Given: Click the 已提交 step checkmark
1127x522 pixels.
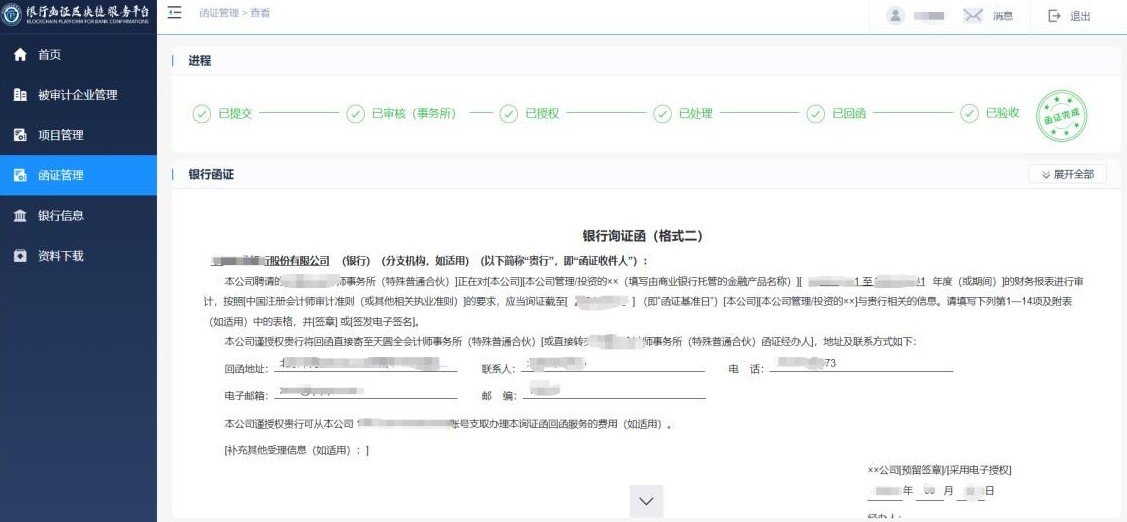Looking at the screenshot, I should click(x=201, y=114).
